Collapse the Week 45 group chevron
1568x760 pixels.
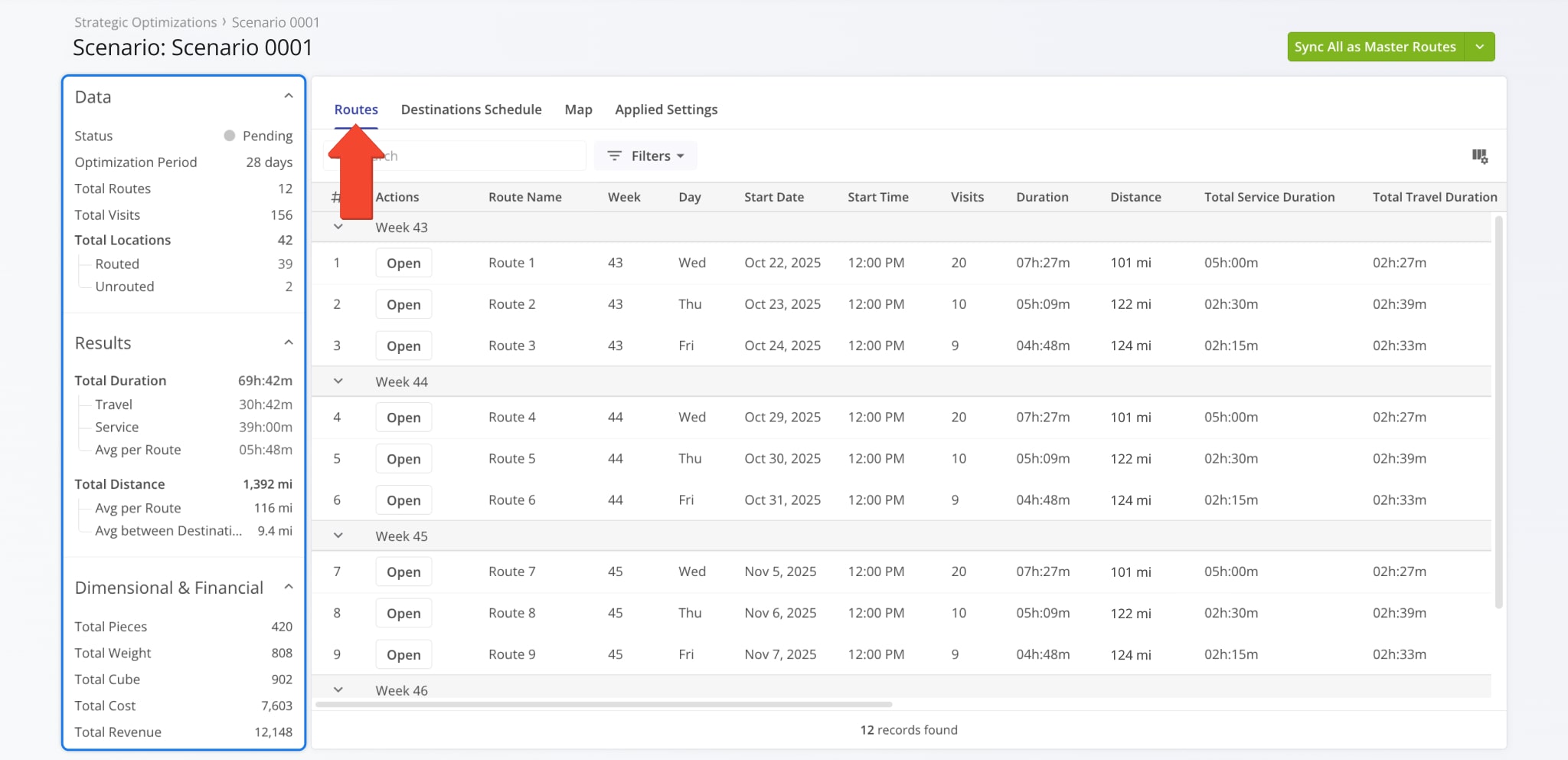point(338,536)
